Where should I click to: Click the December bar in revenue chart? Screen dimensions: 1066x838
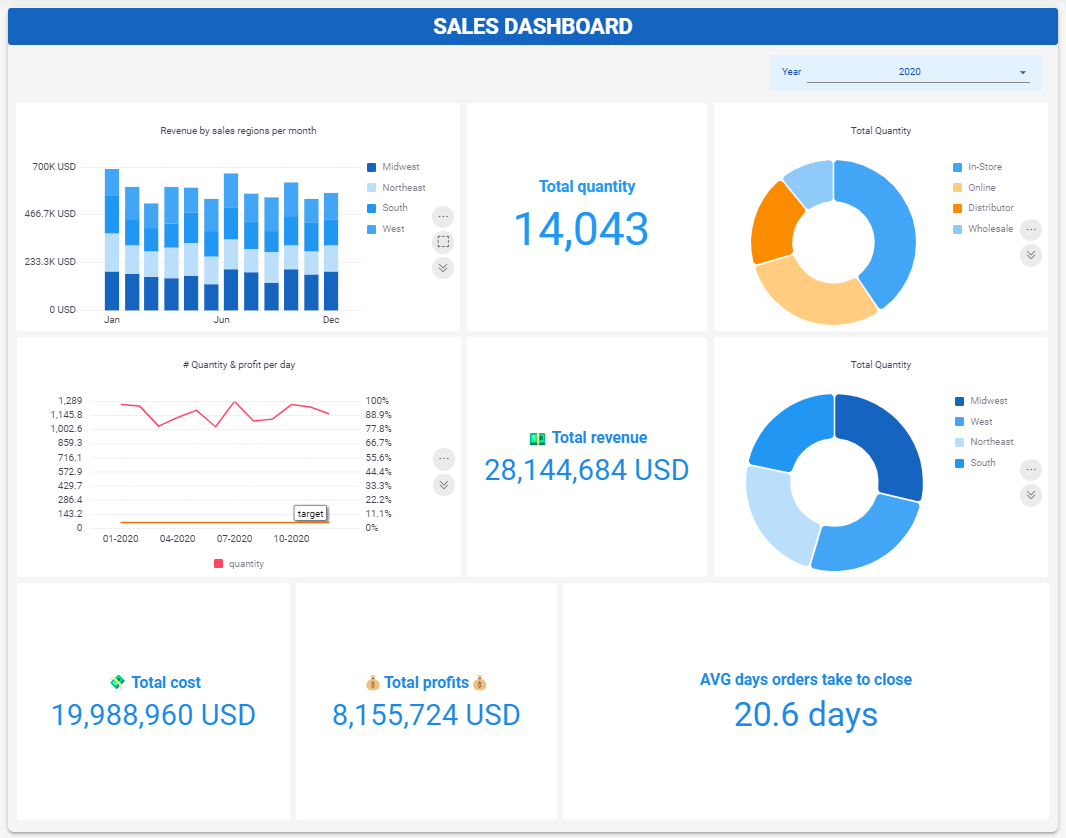coord(331,251)
